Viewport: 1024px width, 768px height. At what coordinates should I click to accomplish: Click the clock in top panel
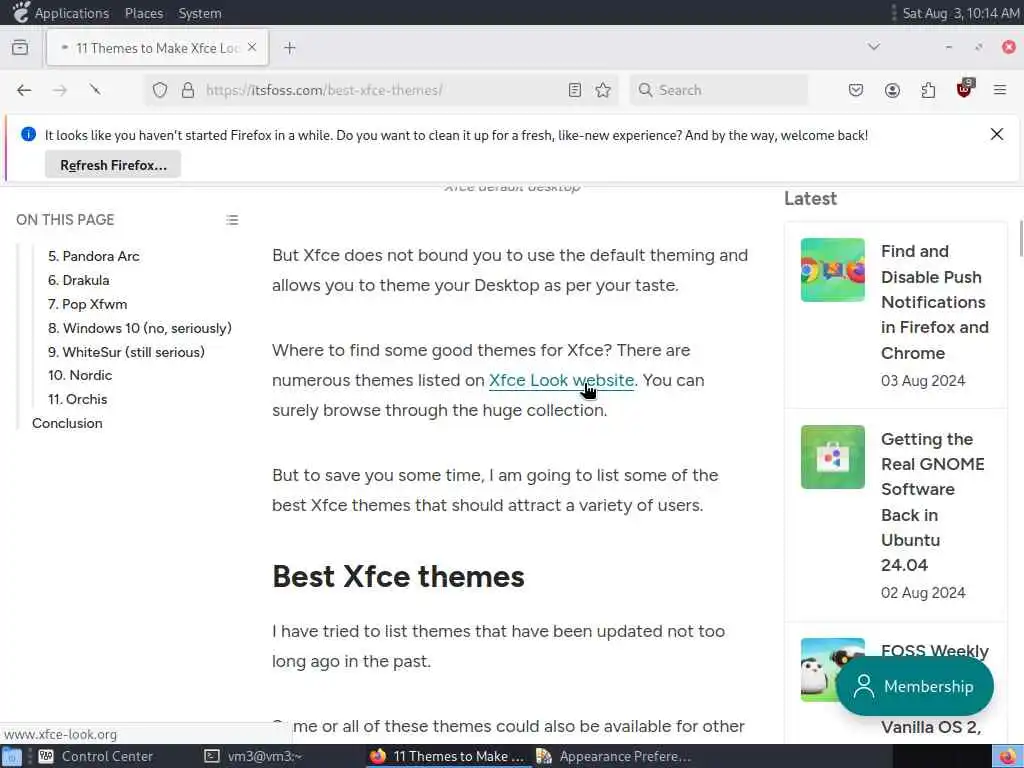pyautogui.click(x=960, y=13)
